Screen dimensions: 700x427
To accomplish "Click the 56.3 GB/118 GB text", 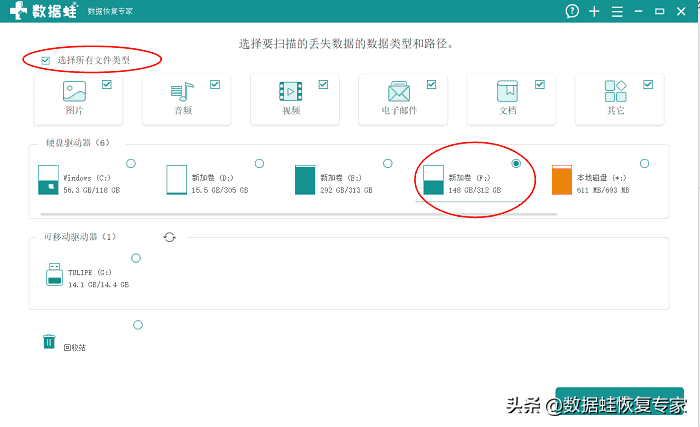I will (92, 190).
